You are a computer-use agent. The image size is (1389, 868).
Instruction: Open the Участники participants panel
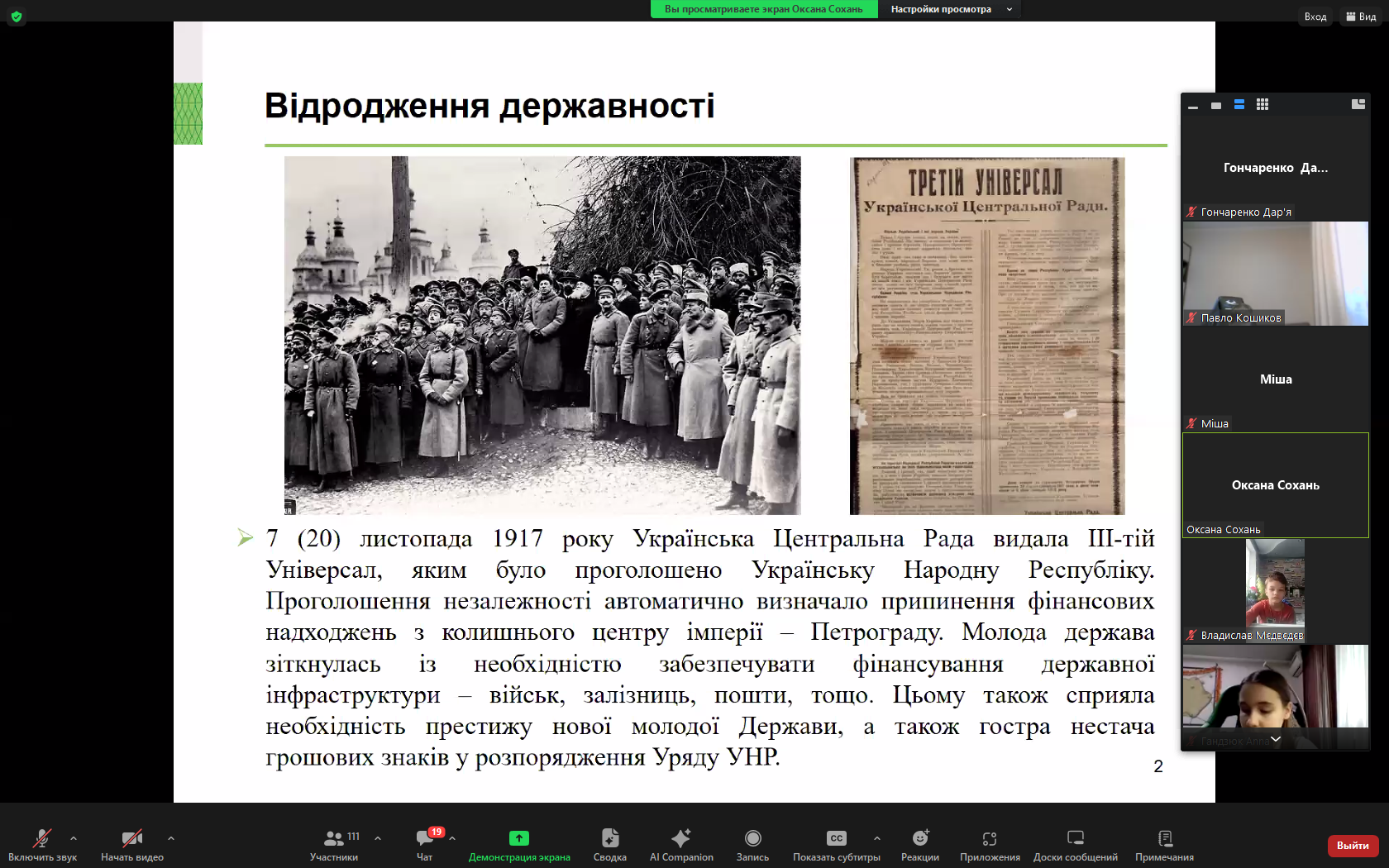pyautogui.click(x=334, y=843)
